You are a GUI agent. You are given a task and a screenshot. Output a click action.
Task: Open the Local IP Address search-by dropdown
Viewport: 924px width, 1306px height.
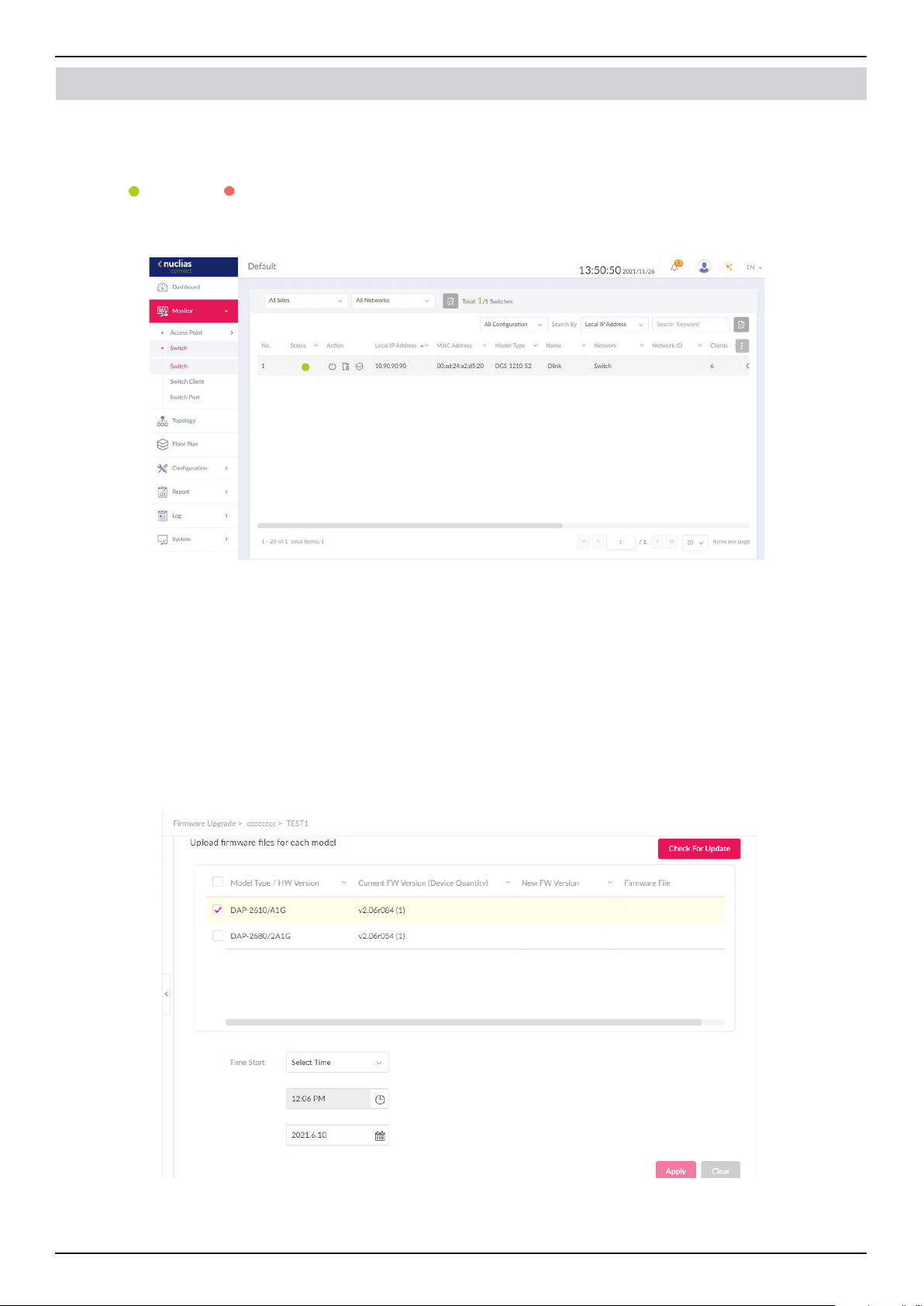coord(614,325)
